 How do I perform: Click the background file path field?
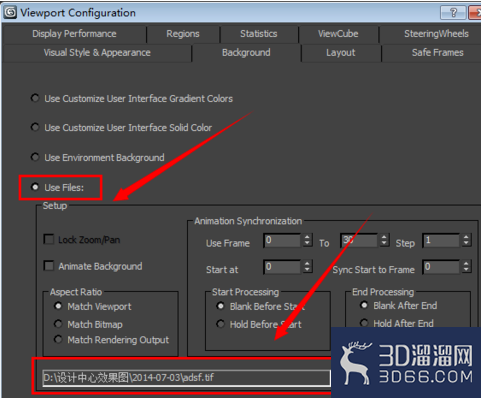[187, 378]
